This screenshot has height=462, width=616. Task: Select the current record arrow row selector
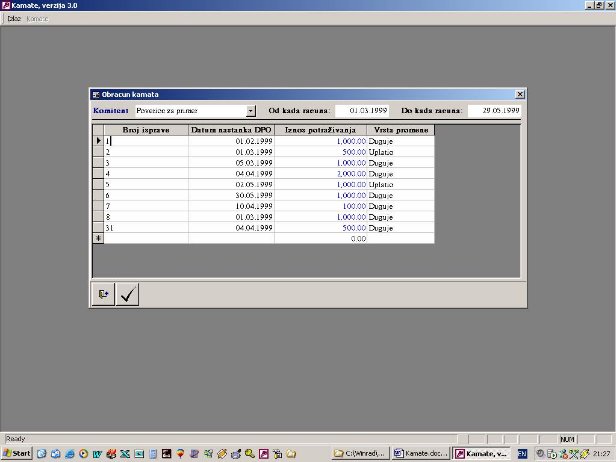[97, 141]
